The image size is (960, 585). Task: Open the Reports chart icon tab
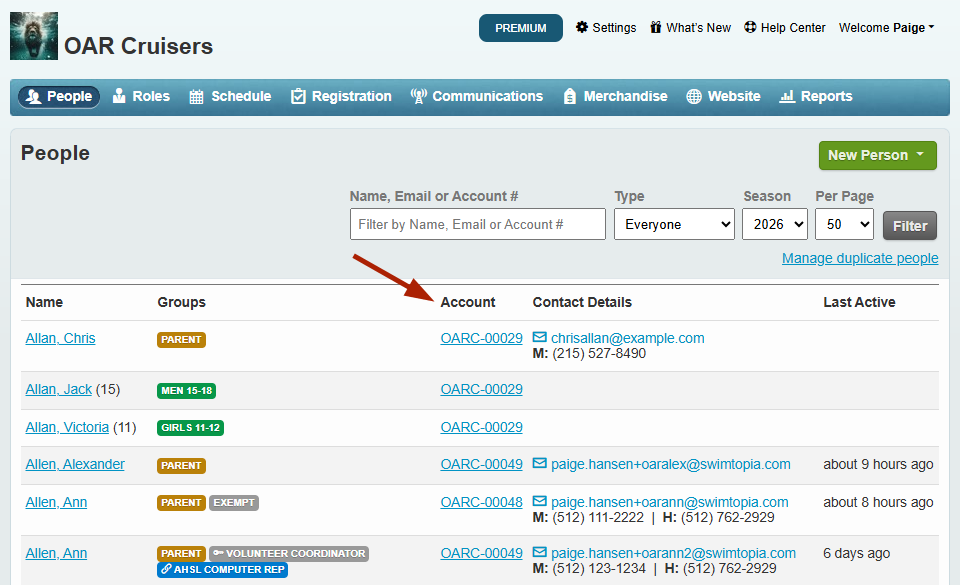(x=787, y=97)
